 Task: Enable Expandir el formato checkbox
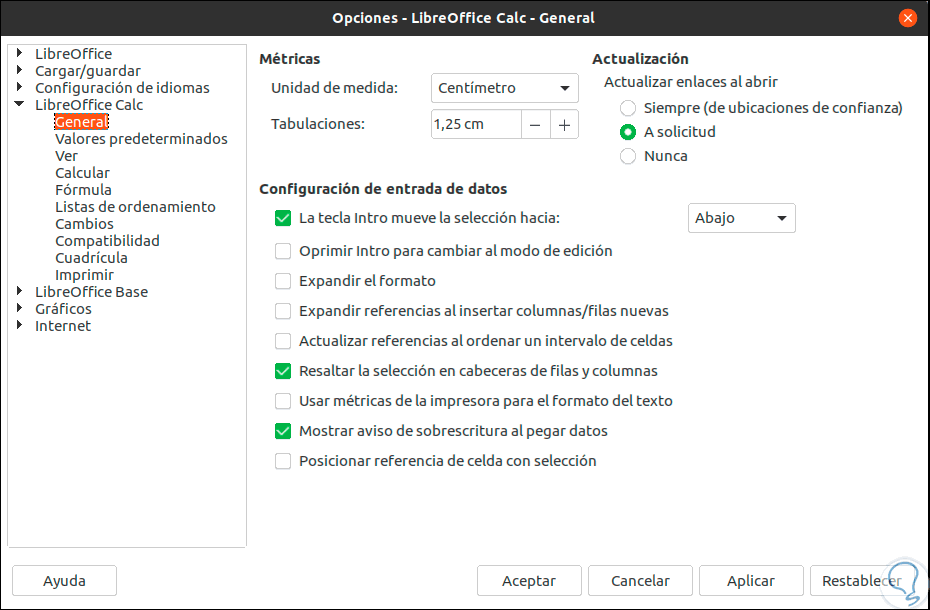[283, 281]
